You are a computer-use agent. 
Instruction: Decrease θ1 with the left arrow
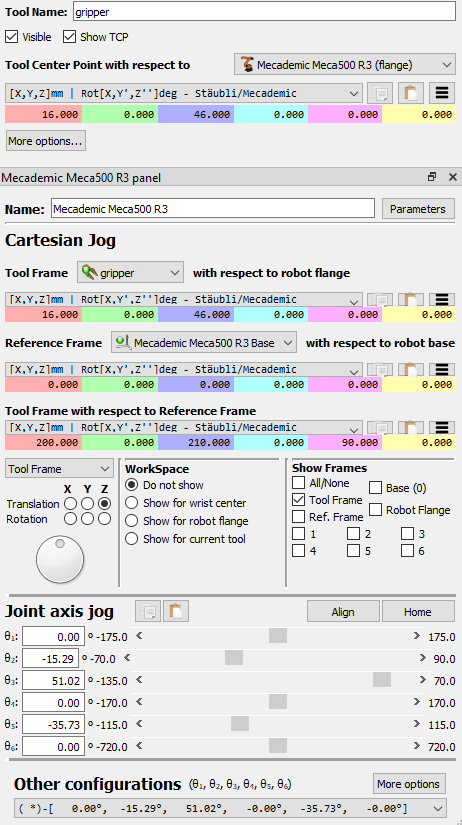(139, 636)
